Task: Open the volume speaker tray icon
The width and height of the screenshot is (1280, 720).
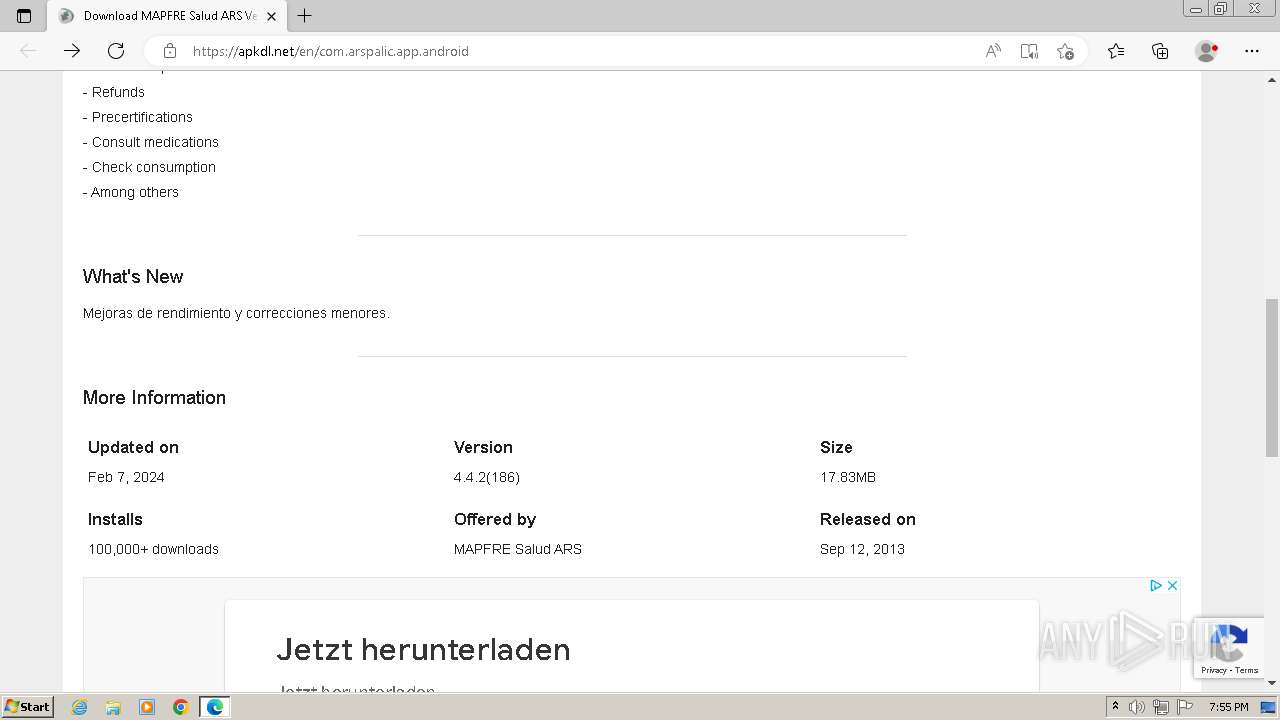Action: pos(1137,707)
